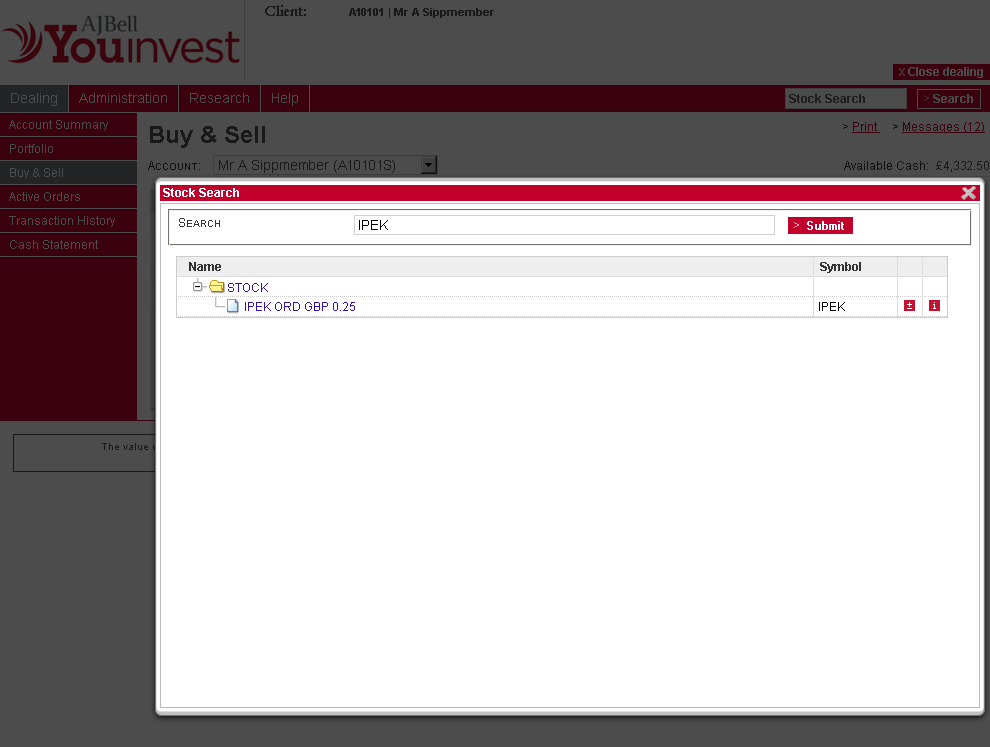Open the Dealing menu tab
Screen dimensions: 990x747
point(34,98)
